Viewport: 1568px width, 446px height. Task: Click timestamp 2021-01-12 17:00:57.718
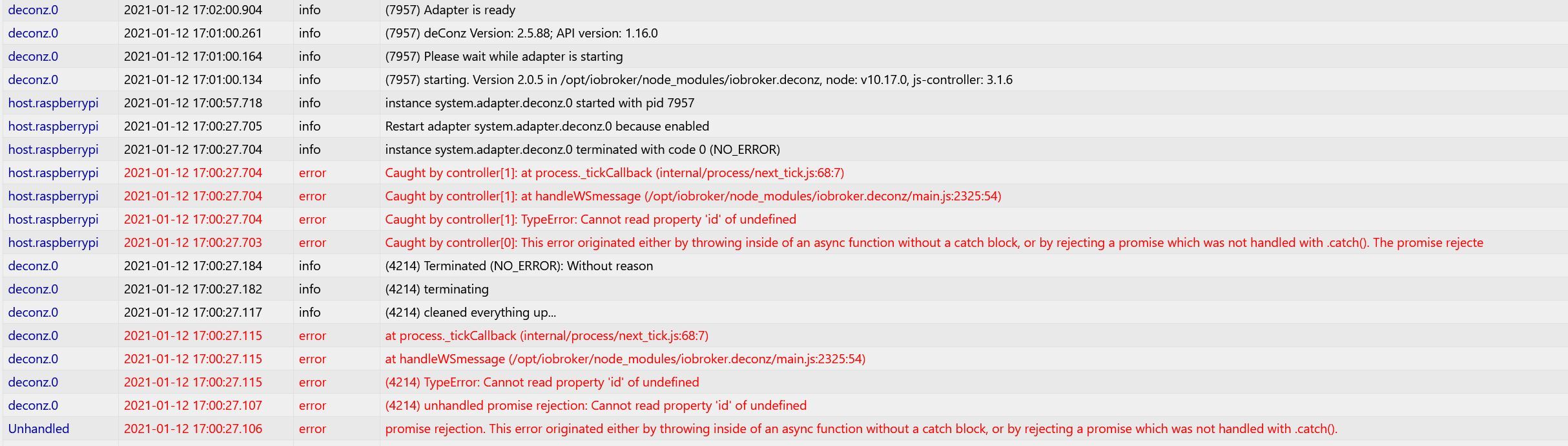(193, 103)
